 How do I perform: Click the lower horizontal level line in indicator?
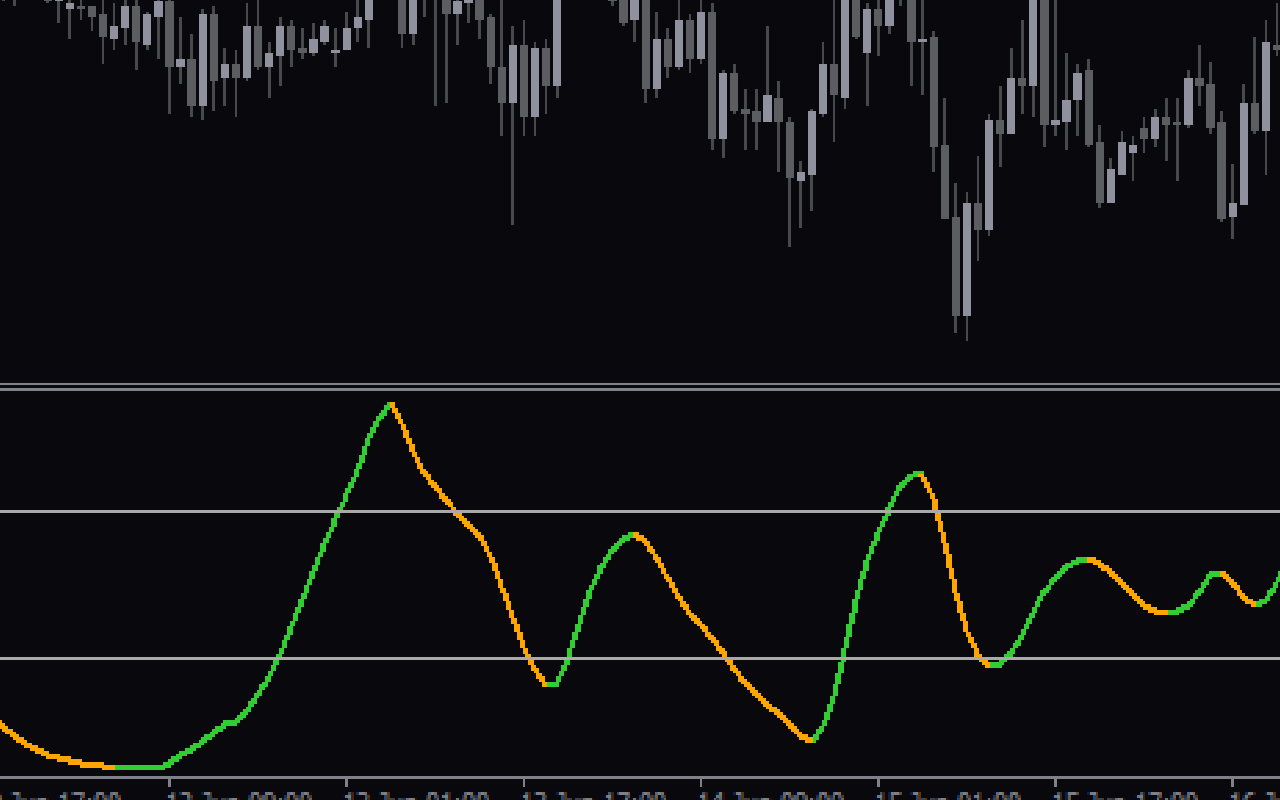[x=640, y=658]
